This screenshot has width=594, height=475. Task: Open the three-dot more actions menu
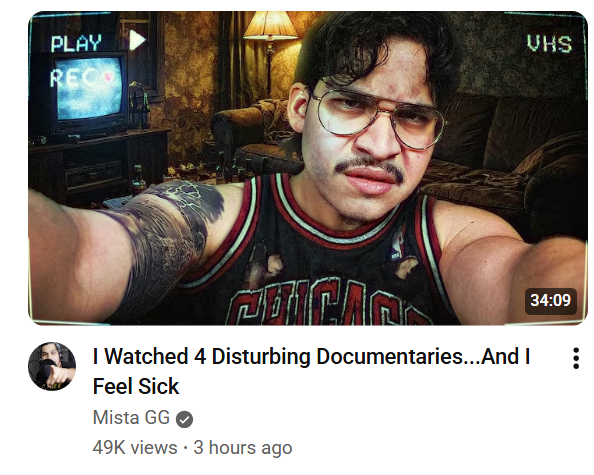tap(576, 358)
